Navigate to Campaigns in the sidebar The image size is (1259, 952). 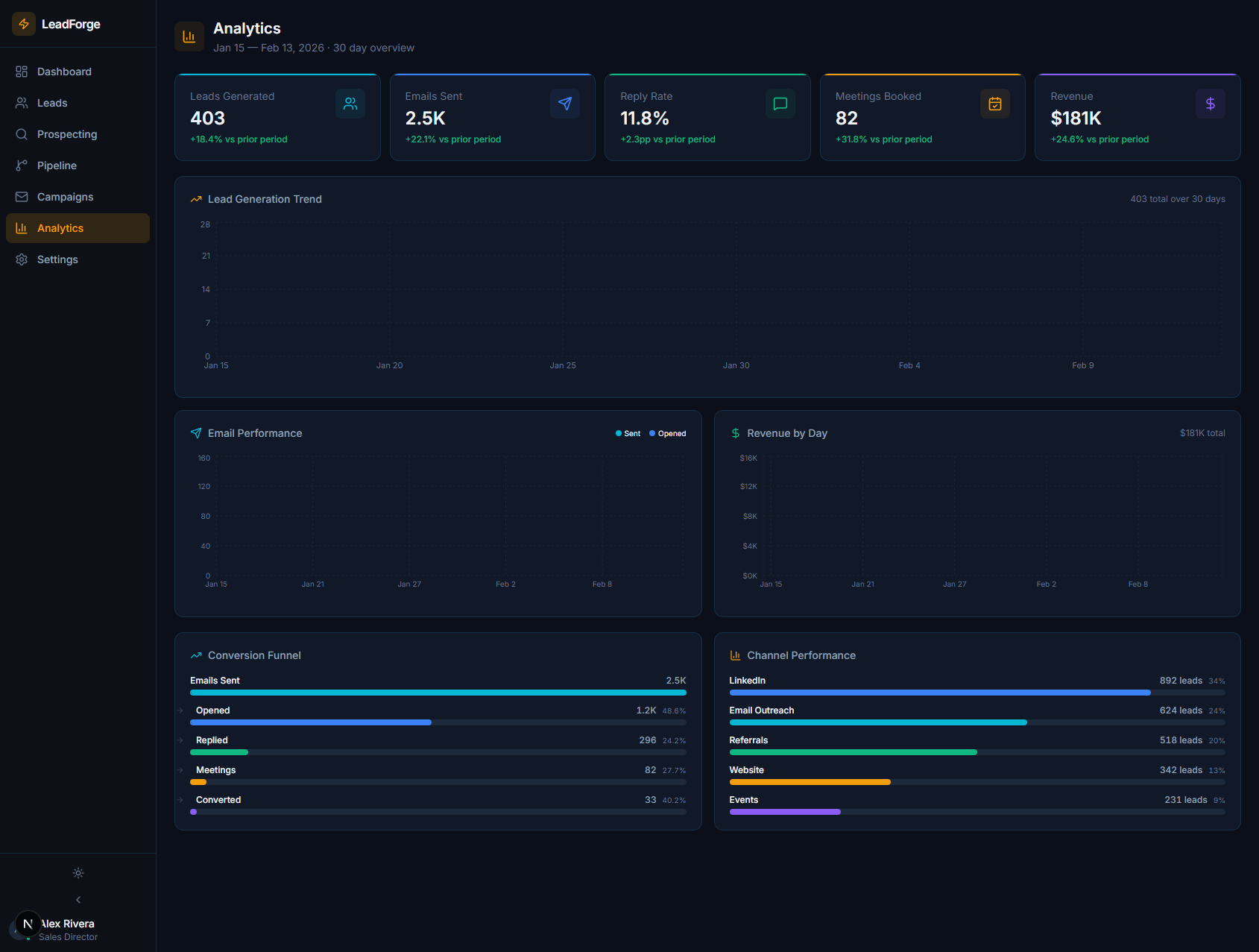coord(65,197)
